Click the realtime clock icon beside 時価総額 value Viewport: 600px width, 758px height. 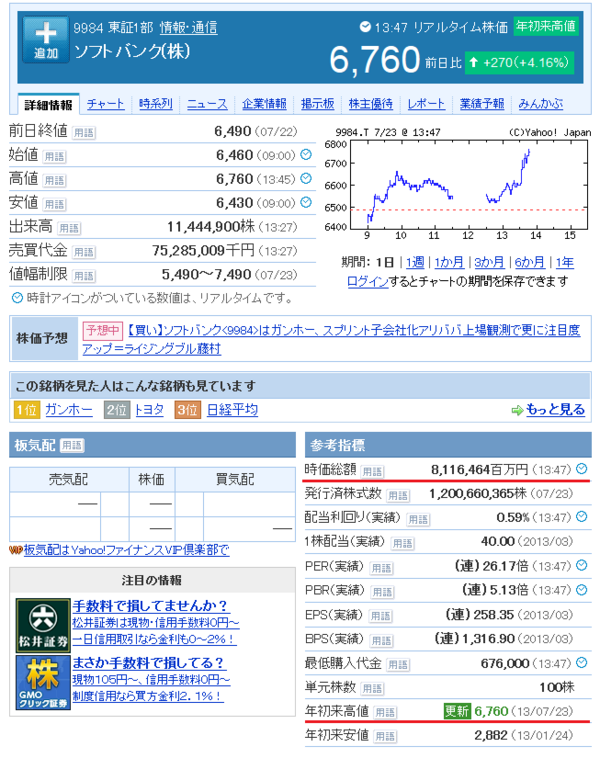point(582,468)
